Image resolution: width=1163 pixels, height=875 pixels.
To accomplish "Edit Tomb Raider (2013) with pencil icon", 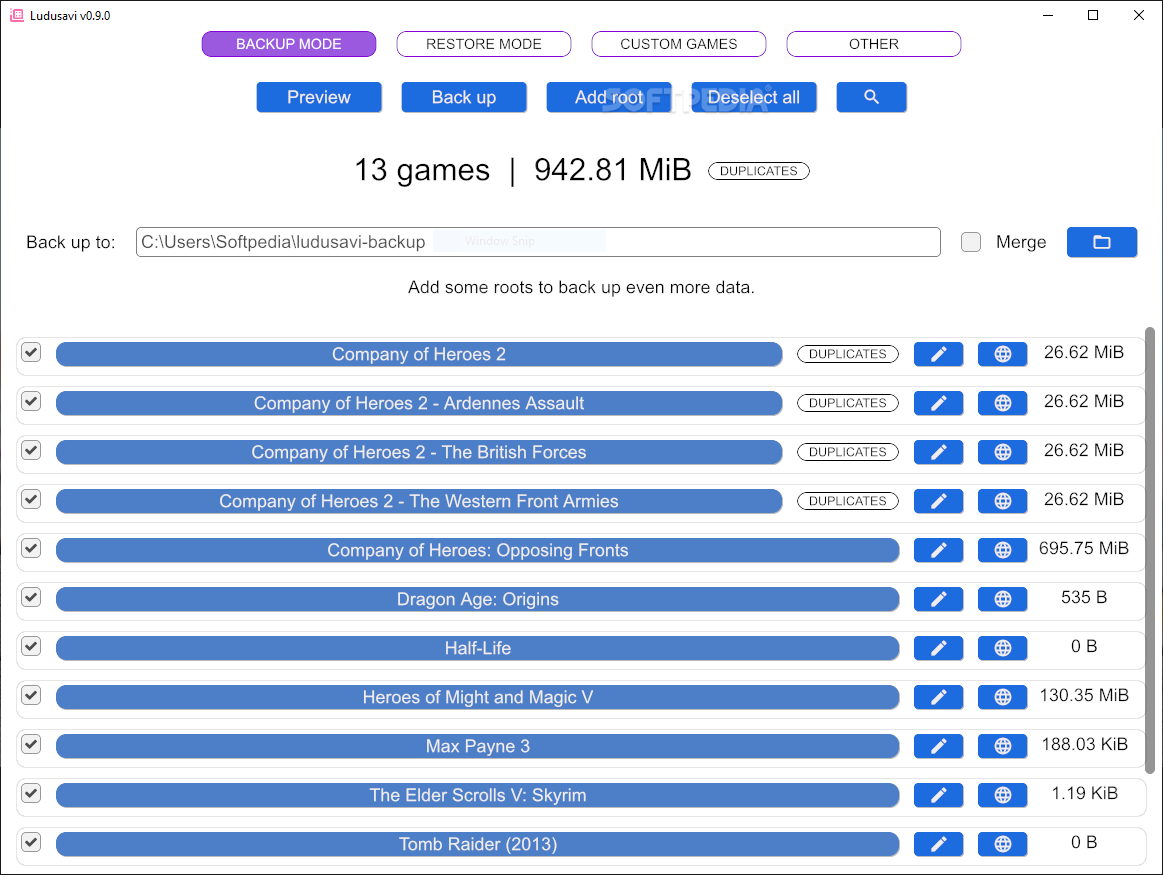I will (938, 843).
